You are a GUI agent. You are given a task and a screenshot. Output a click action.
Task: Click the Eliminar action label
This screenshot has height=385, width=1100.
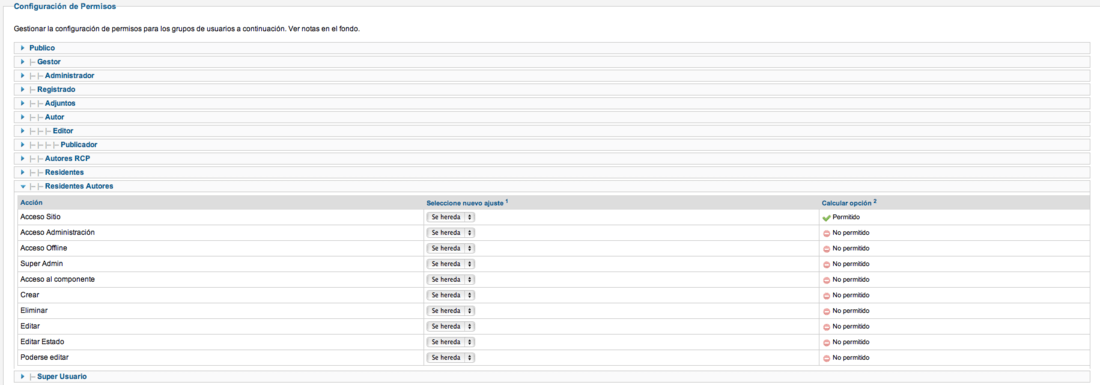[34, 310]
